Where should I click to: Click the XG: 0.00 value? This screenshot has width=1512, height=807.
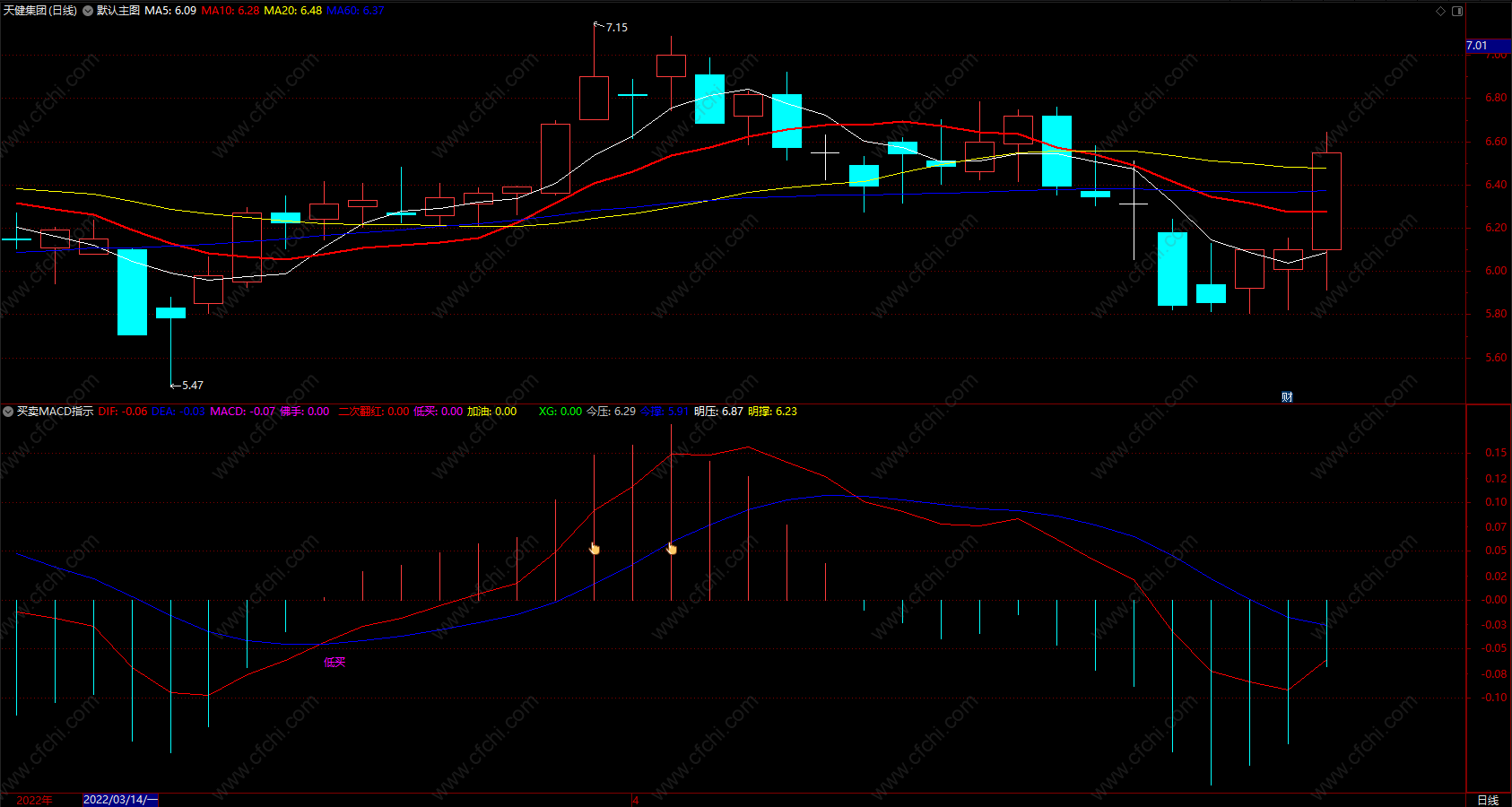pyautogui.click(x=560, y=412)
